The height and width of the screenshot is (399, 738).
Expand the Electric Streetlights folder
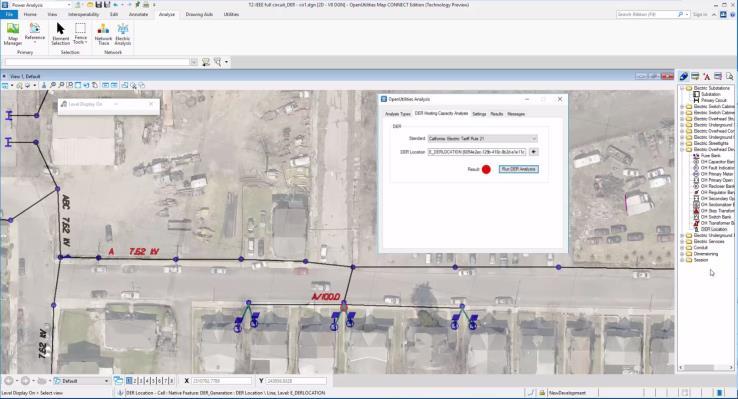(682, 143)
